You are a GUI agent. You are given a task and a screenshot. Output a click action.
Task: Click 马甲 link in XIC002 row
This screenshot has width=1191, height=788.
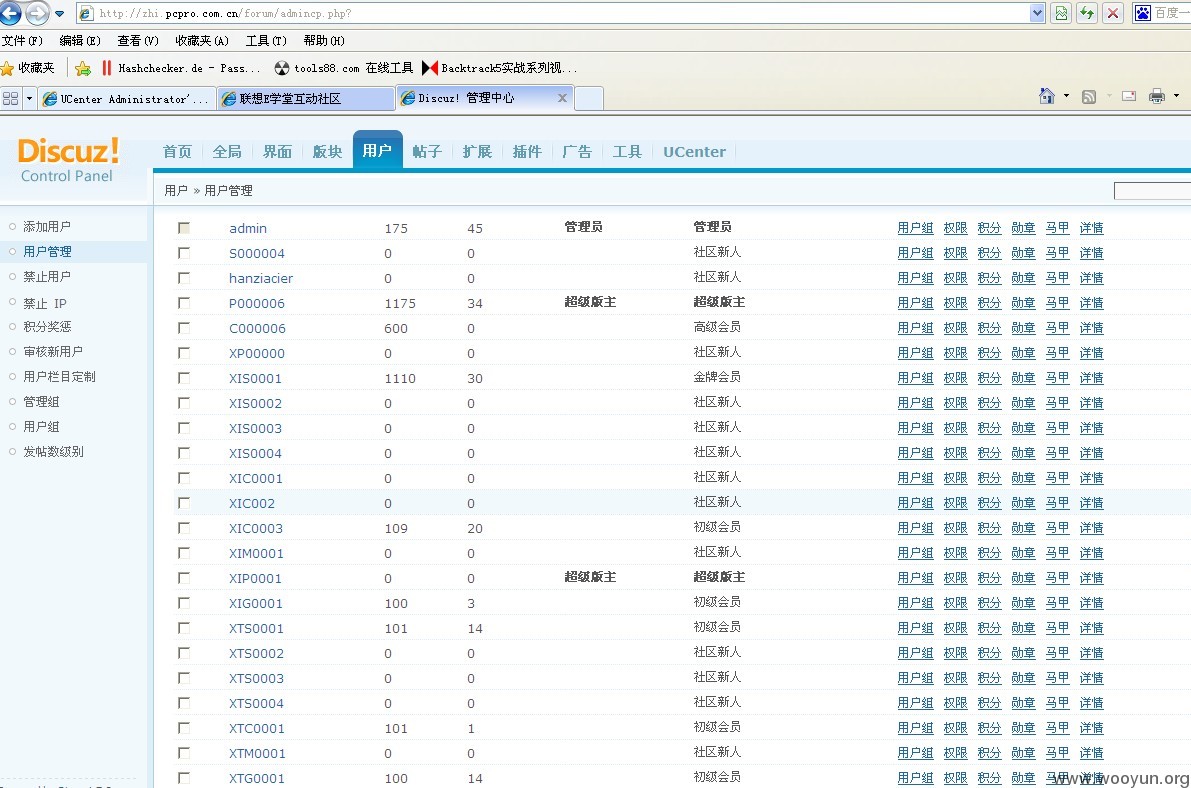tap(1057, 503)
